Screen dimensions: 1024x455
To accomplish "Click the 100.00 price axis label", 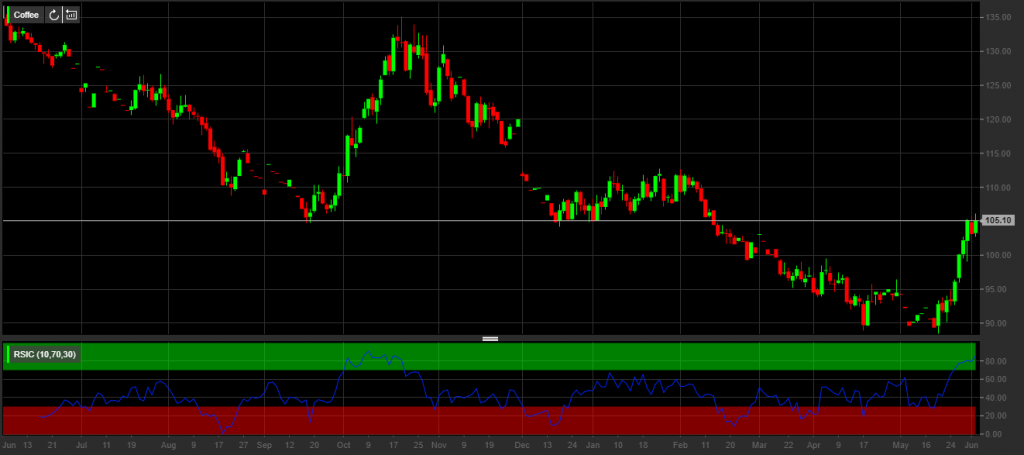I will [x=998, y=255].
